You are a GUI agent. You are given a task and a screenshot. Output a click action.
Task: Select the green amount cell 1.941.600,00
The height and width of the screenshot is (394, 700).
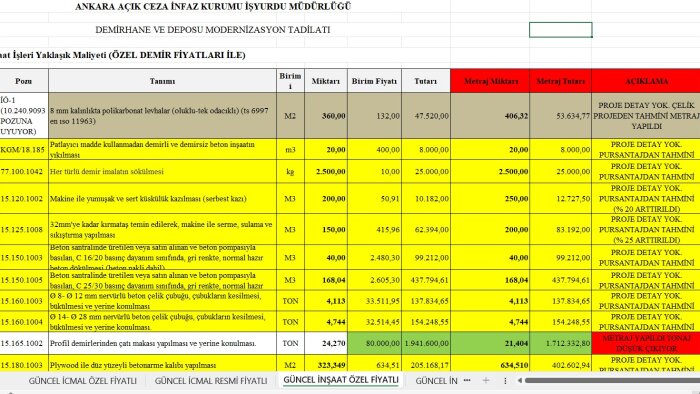tap(425, 343)
